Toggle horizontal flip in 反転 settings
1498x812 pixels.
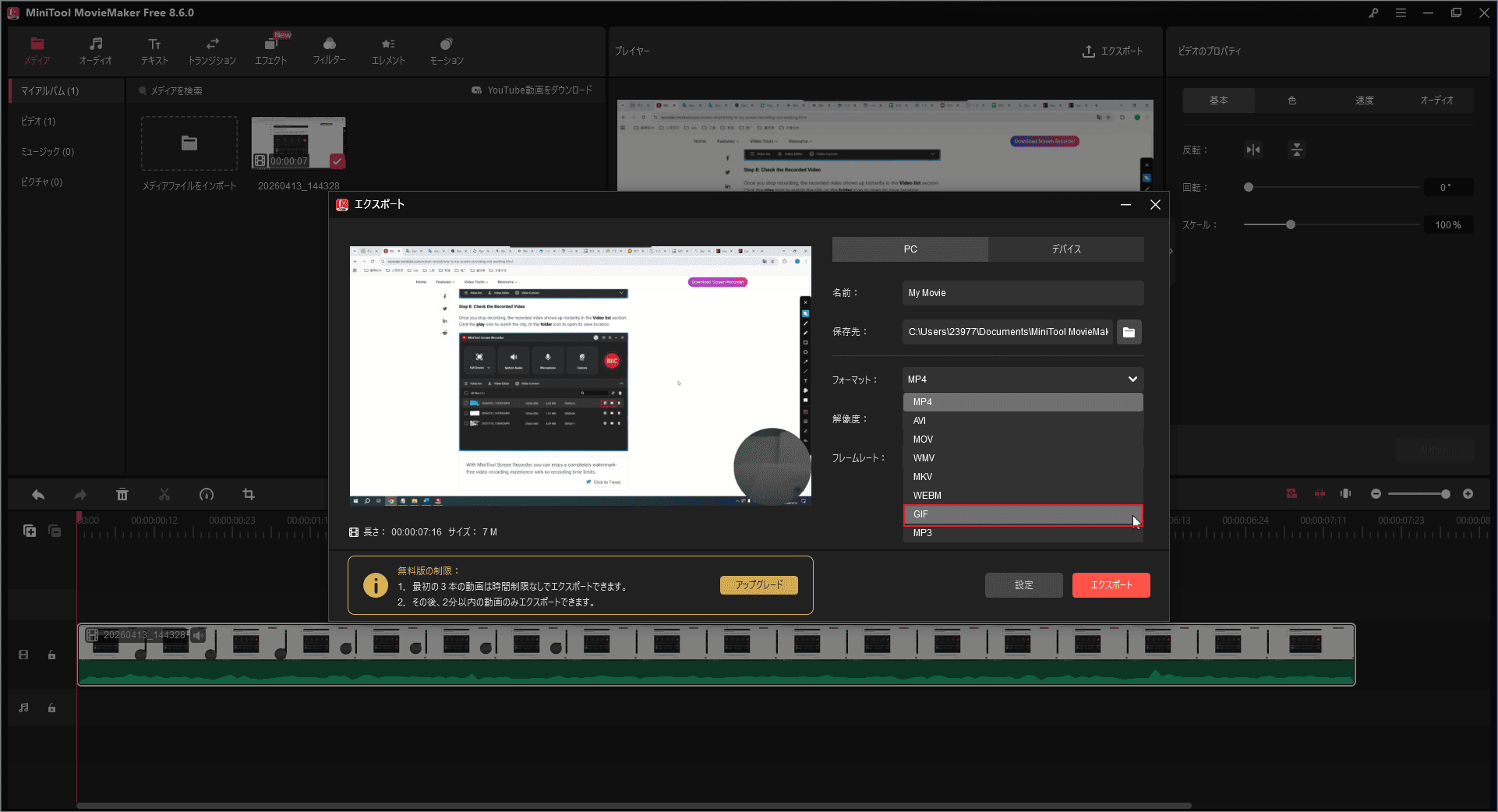pos(1252,150)
